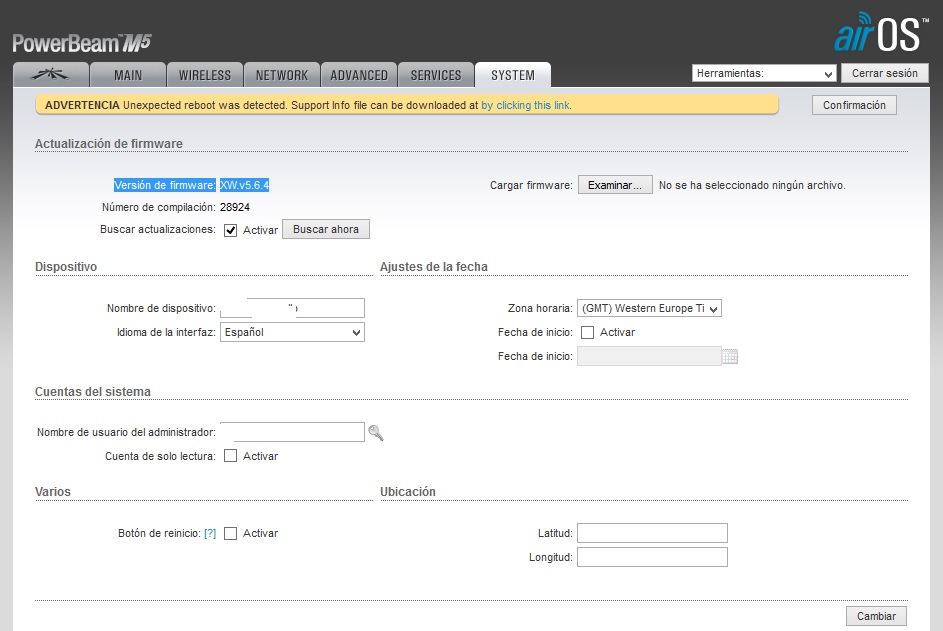The image size is (943, 631).
Task: Open the WIRELESS tab
Action: coord(205,75)
